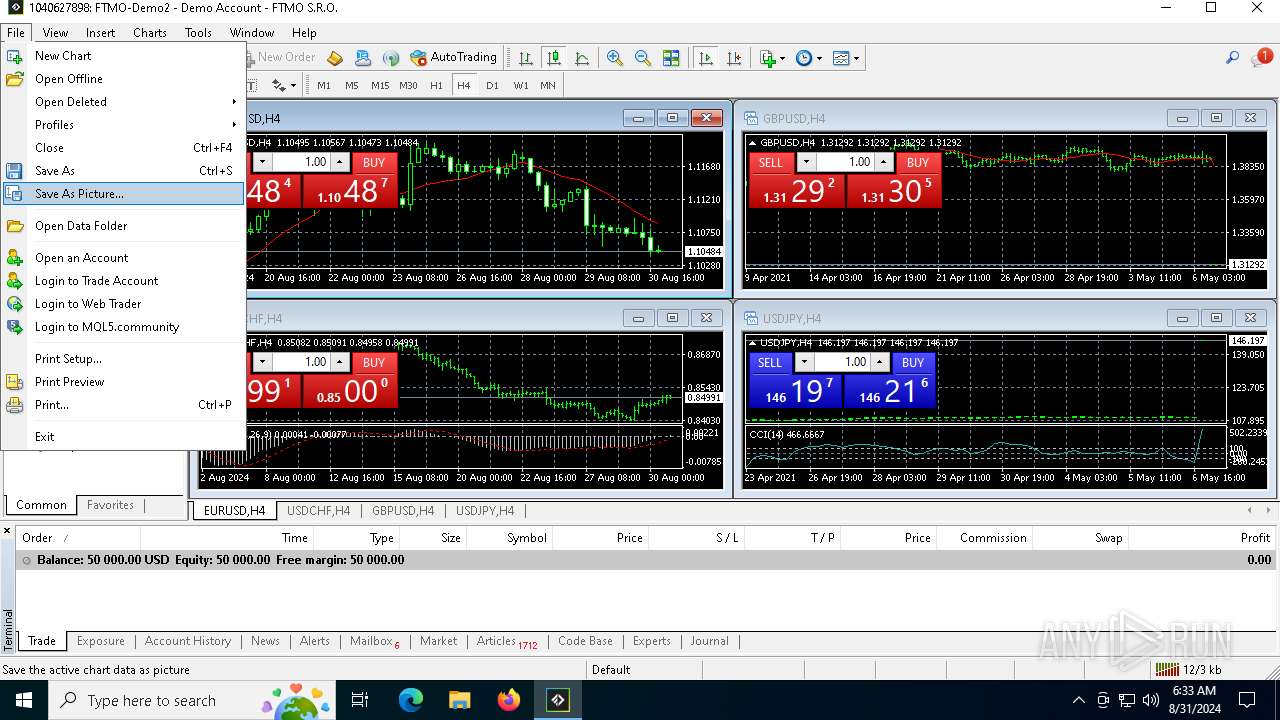The width and height of the screenshot is (1280, 720).
Task: Click USDJPY volume input field
Action: pyautogui.click(x=843, y=362)
